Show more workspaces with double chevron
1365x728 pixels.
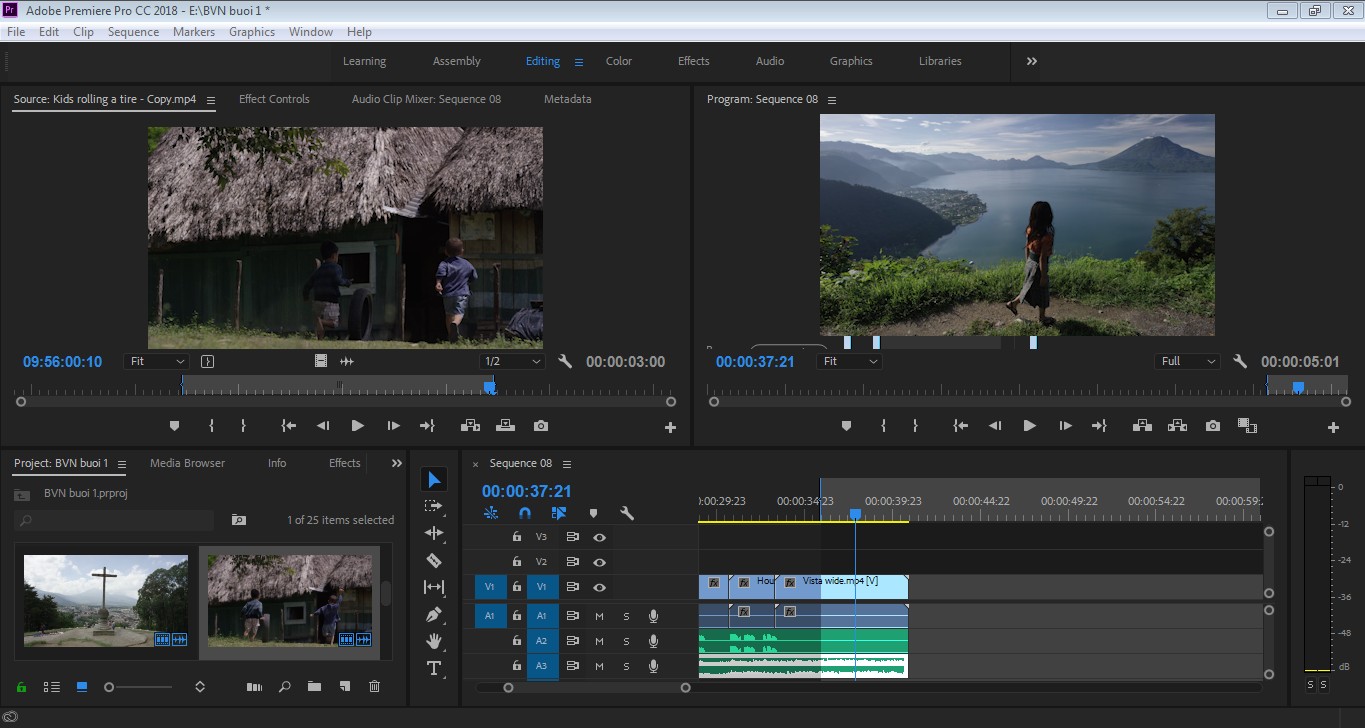pyautogui.click(x=1032, y=61)
